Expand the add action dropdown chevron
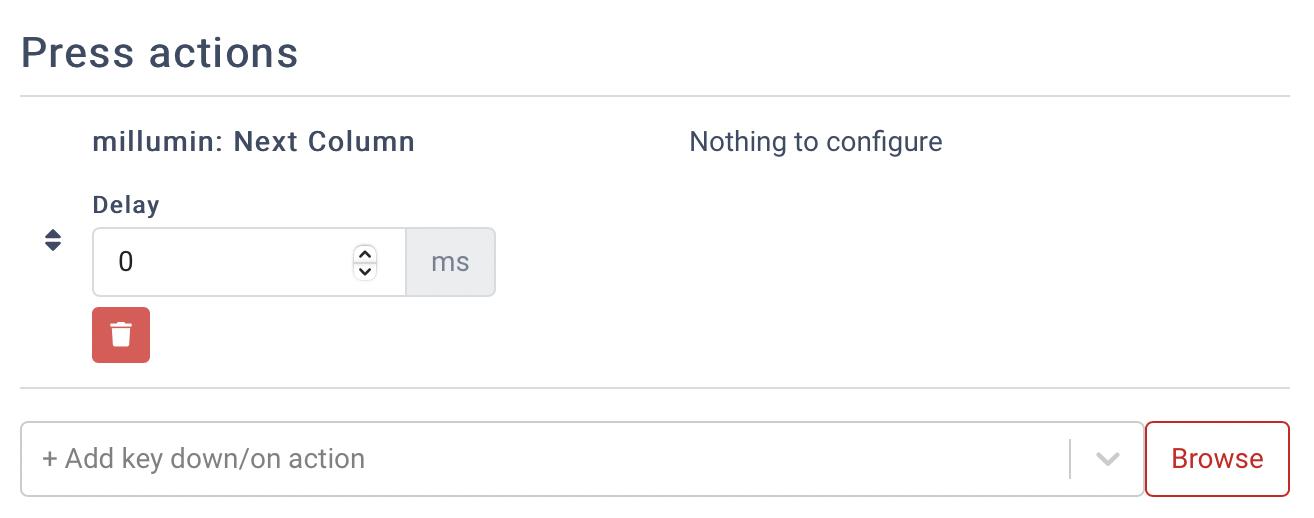The height and width of the screenshot is (518, 1314). click(x=1107, y=459)
